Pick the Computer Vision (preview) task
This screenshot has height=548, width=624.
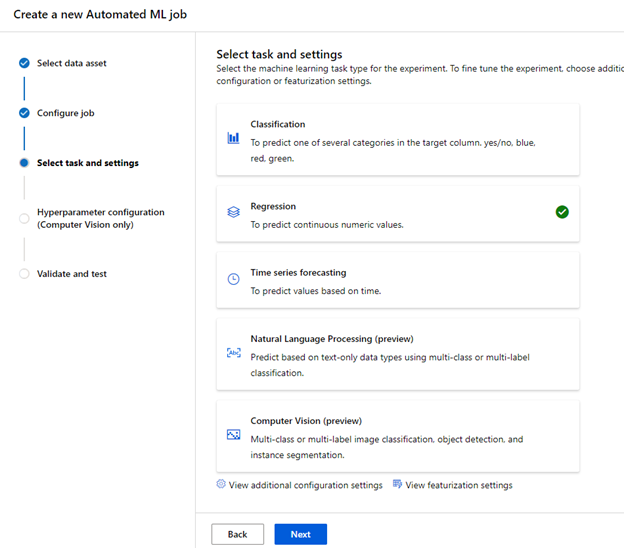(x=397, y=435)
